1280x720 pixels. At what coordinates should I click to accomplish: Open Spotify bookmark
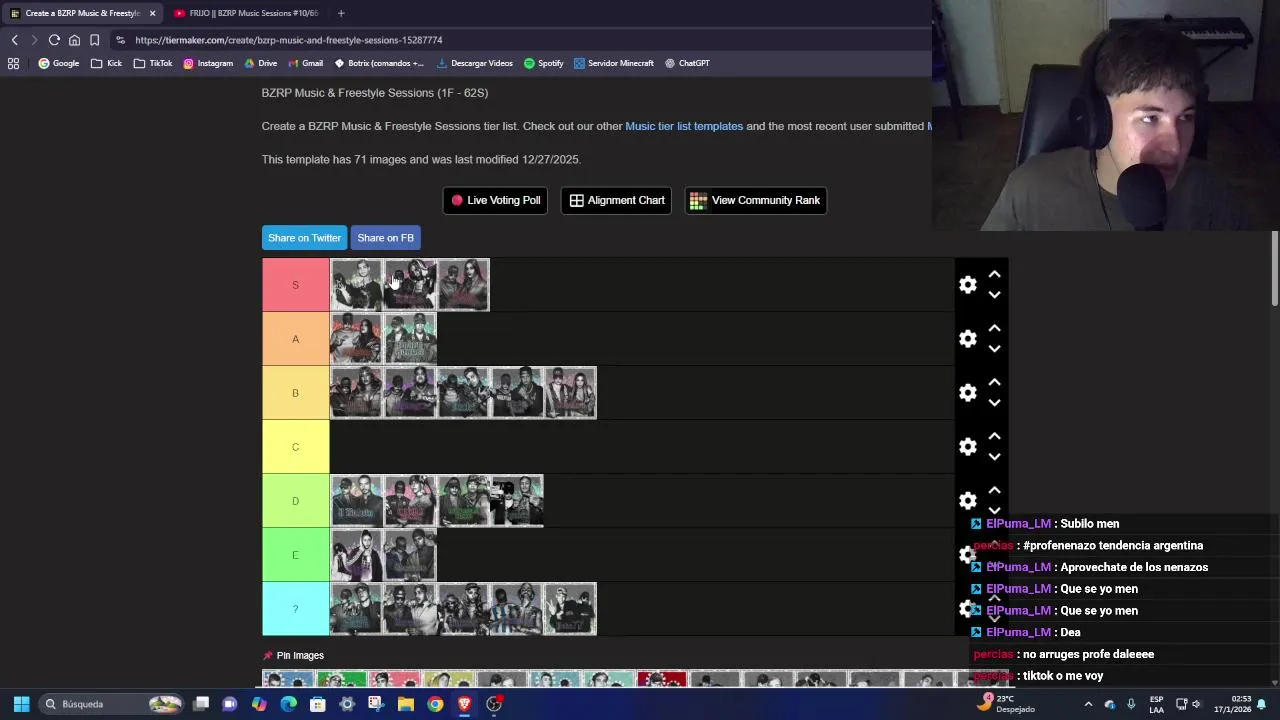click(543, 63)
